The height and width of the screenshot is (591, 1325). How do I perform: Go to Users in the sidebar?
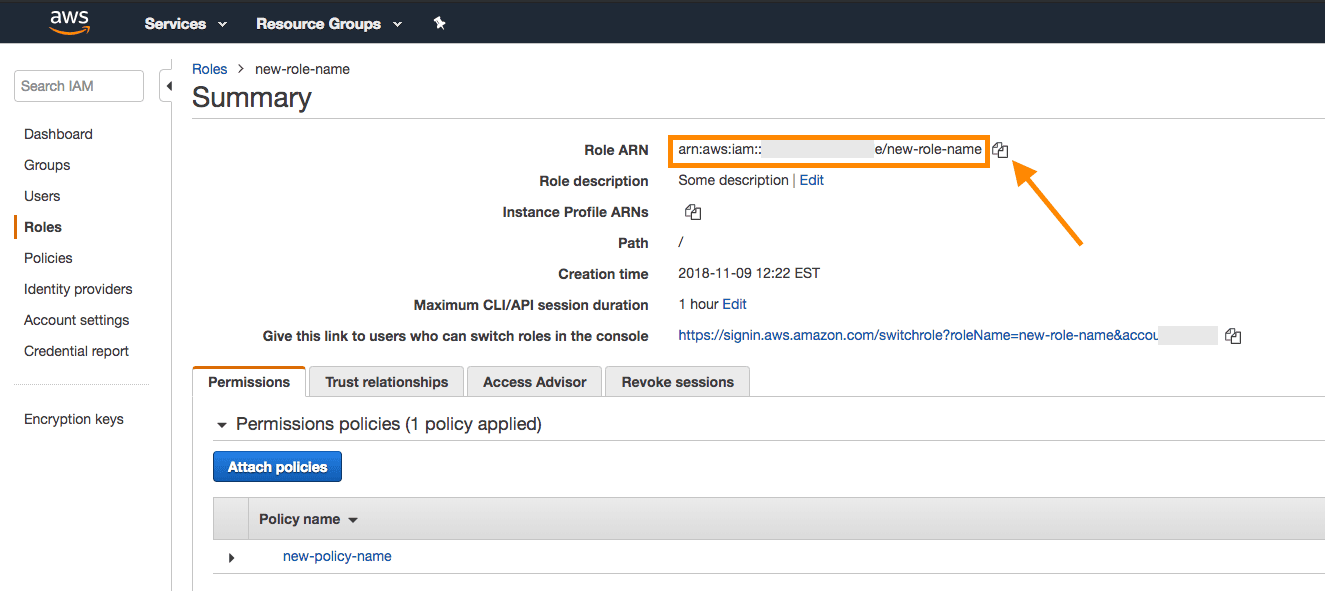(42, 196)
